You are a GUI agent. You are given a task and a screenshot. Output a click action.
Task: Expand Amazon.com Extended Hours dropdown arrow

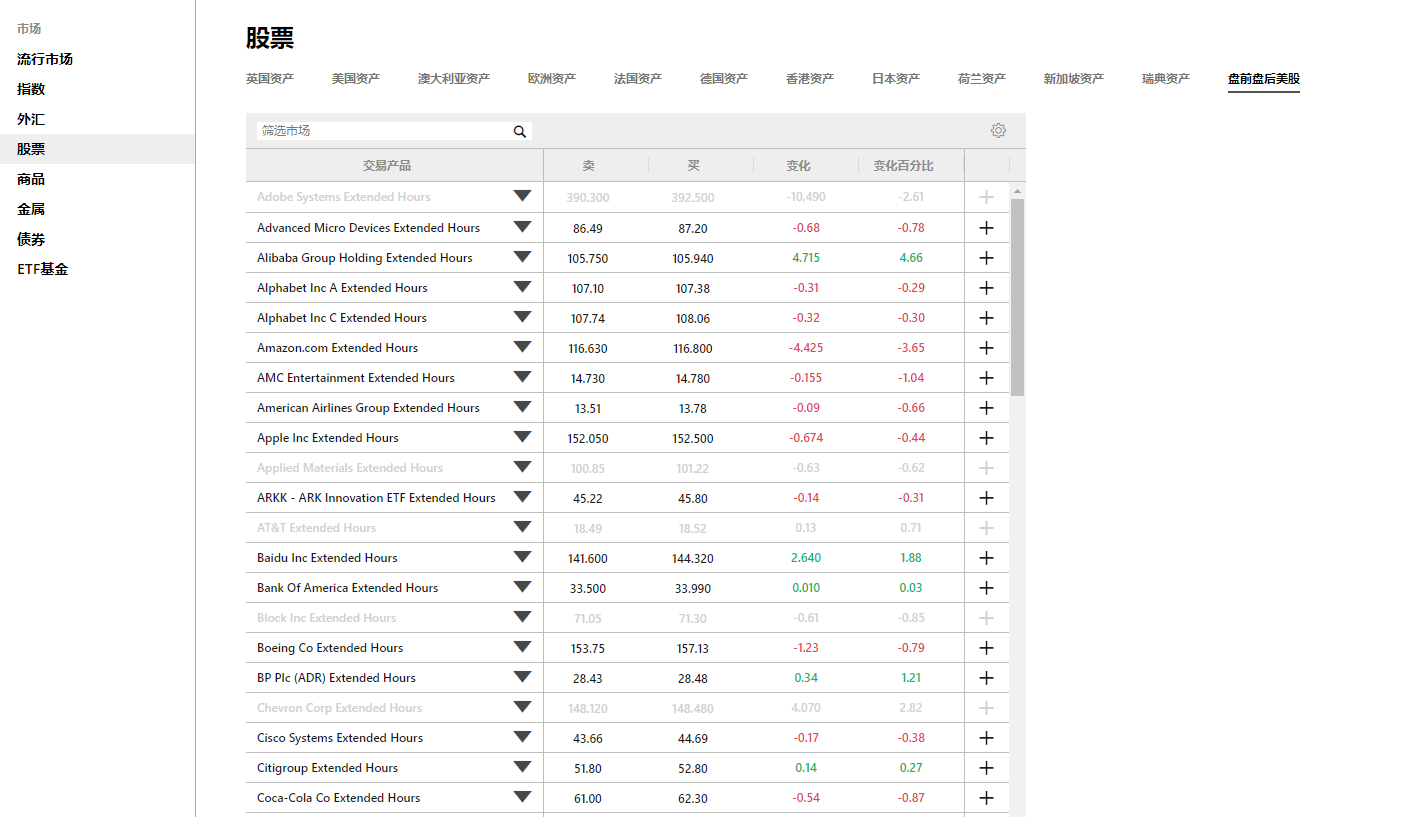[x=522, y=347]
